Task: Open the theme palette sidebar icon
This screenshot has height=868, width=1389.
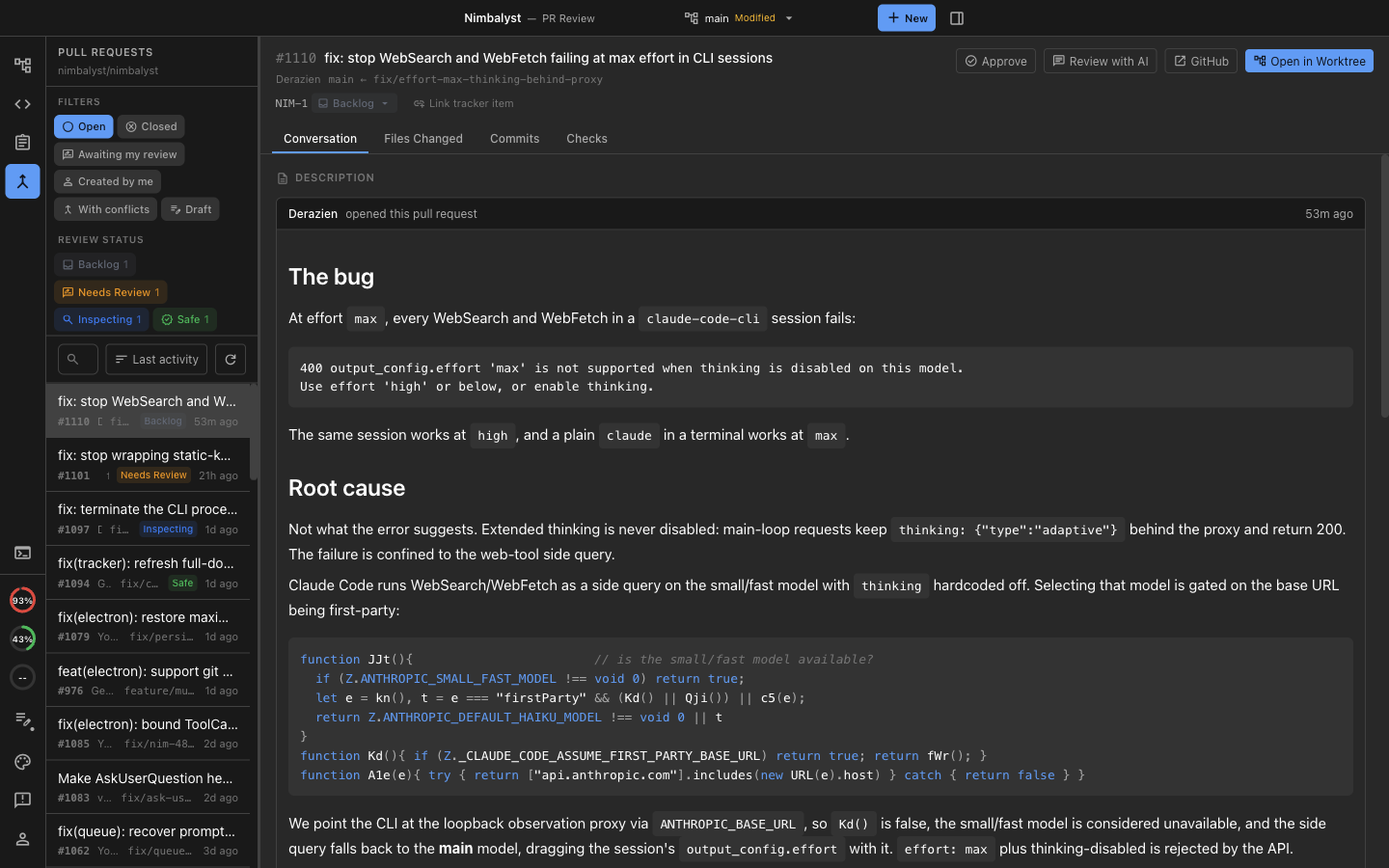Action: [22, 762]
